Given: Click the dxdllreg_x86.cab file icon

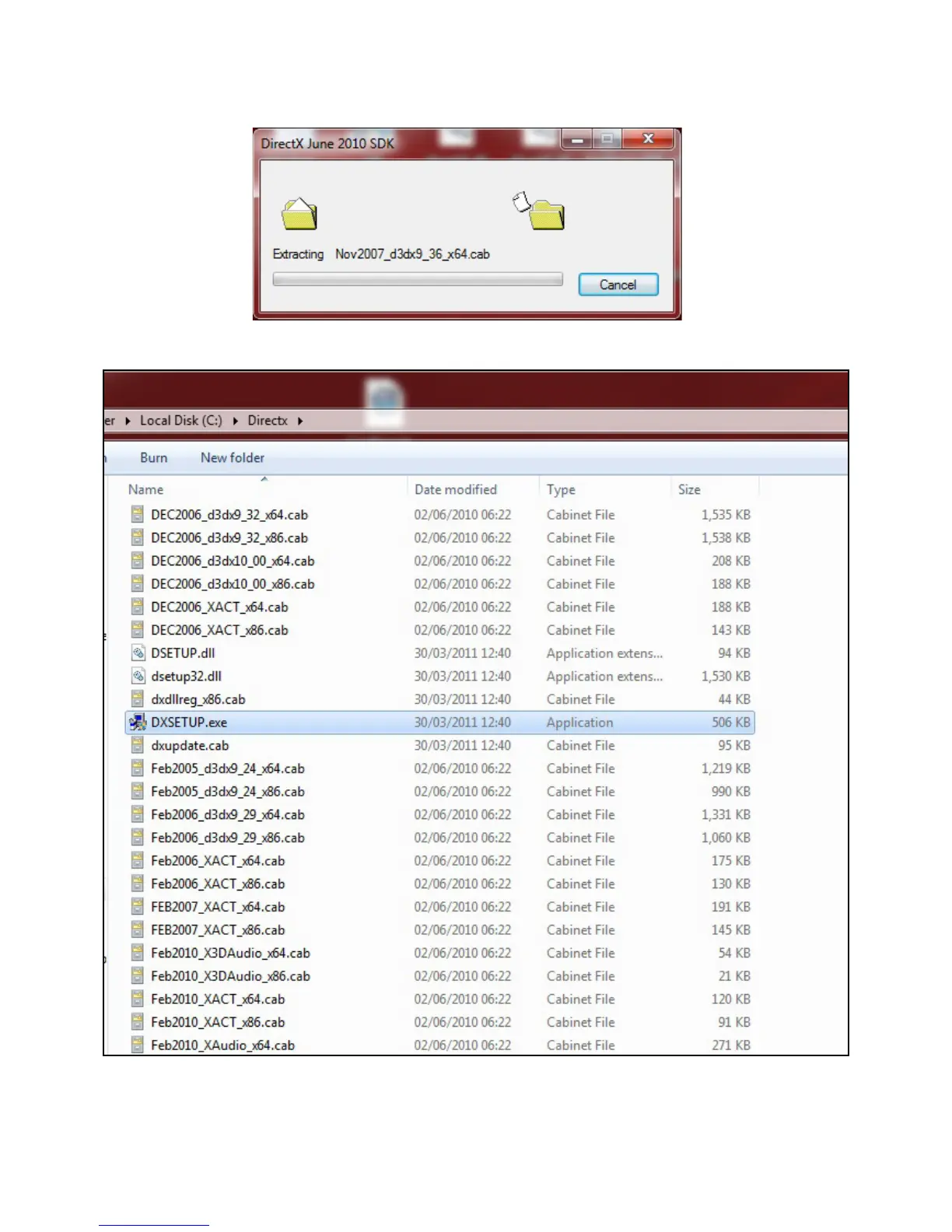Looking at the screenshot, I should coord(138,699).
